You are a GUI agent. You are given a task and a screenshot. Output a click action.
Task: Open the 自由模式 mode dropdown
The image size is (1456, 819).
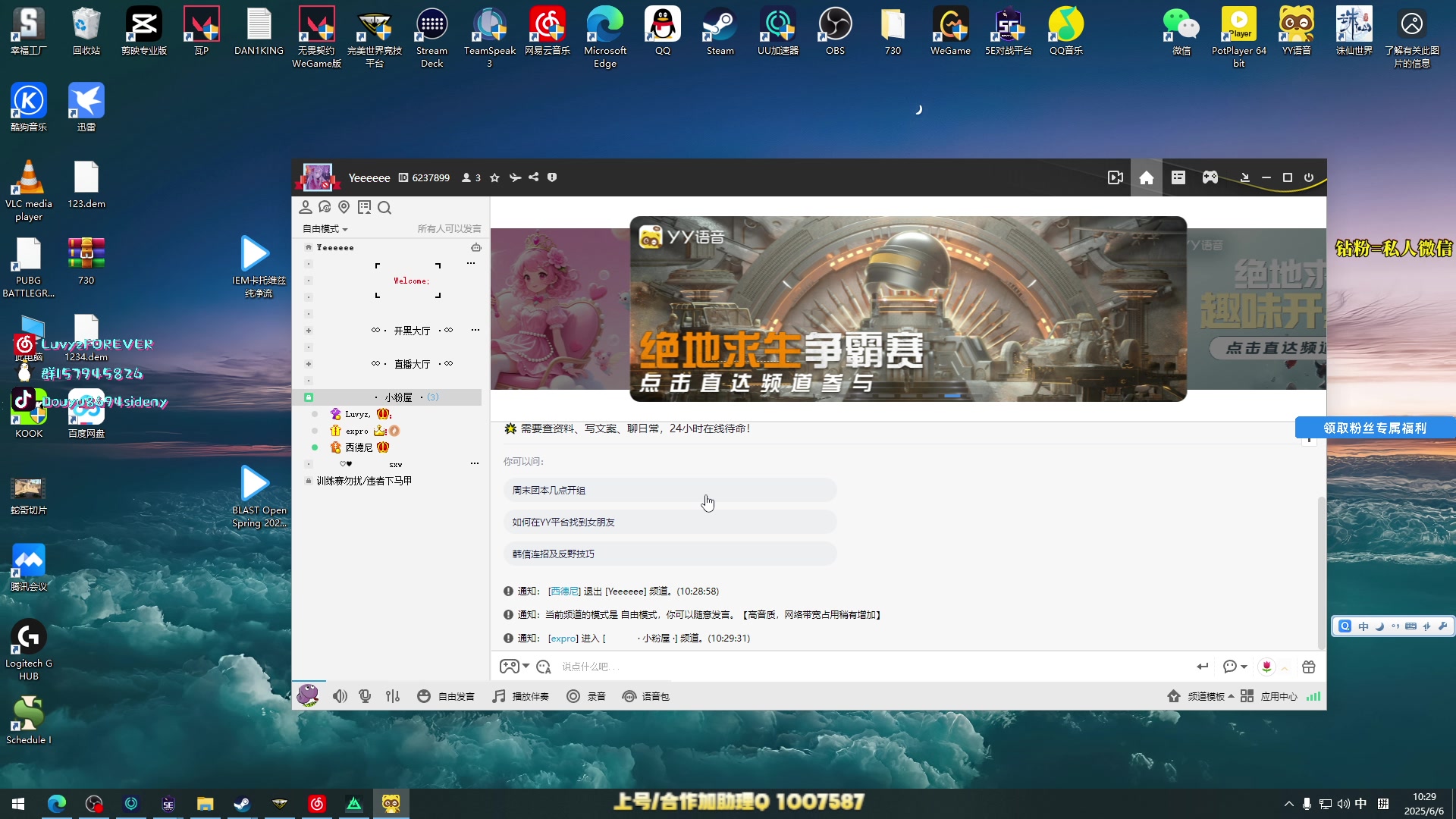(x=325, y=229)
